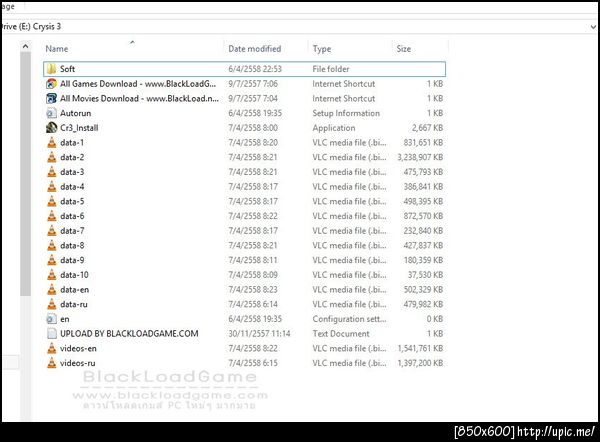
Task: Select the 'data-ru' file name
Action: tap(74, 304)
